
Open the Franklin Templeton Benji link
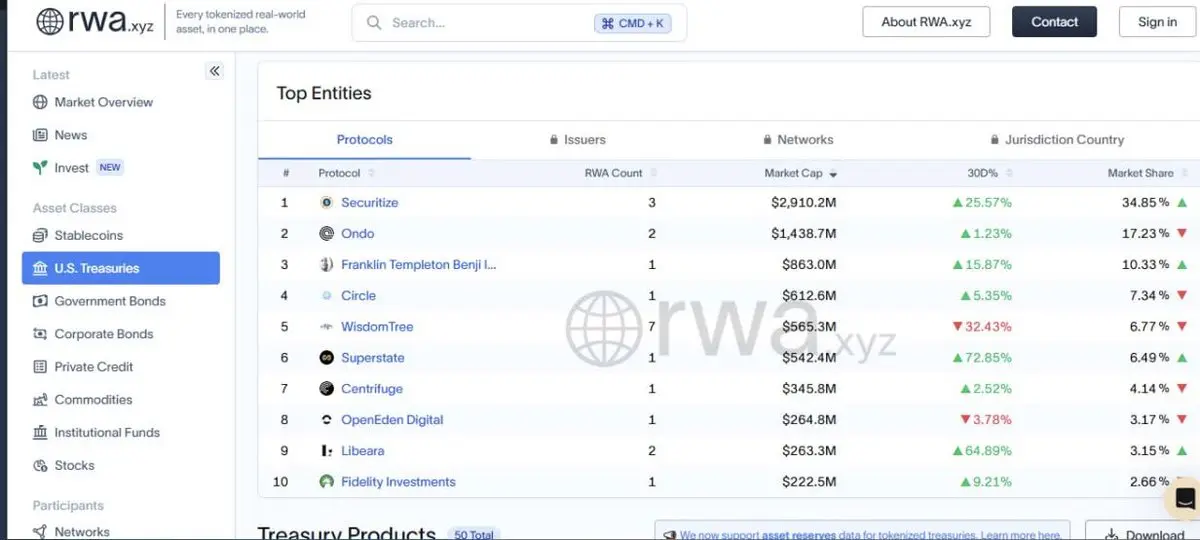click(419, 265)
